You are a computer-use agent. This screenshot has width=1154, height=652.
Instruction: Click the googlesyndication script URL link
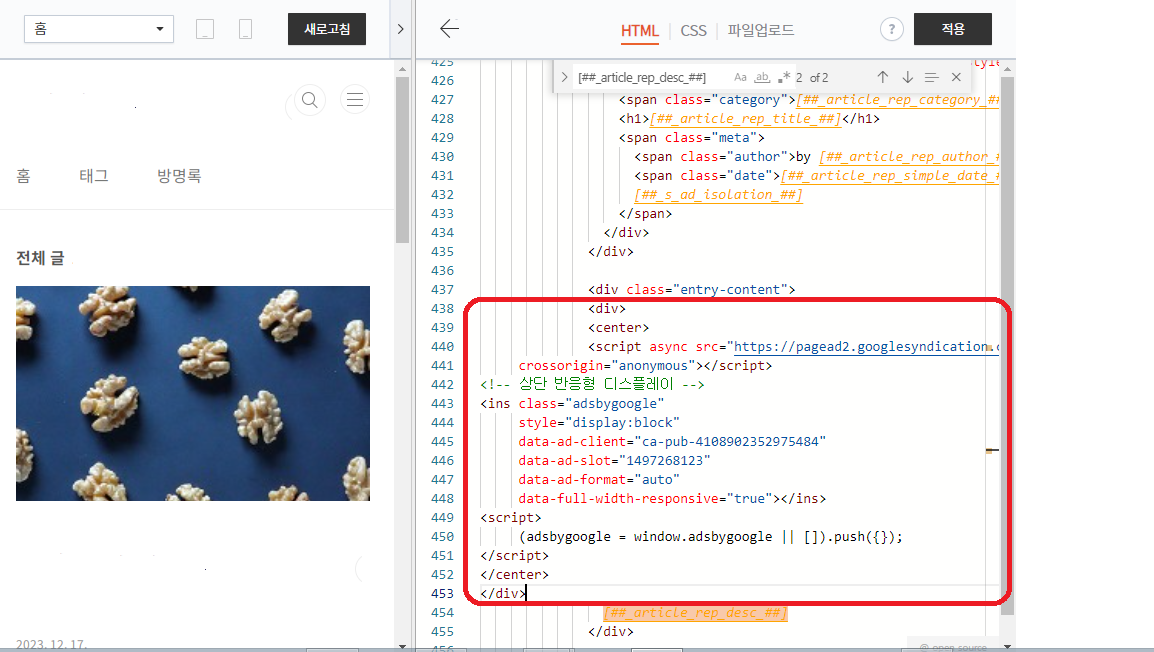pos(866,347)
